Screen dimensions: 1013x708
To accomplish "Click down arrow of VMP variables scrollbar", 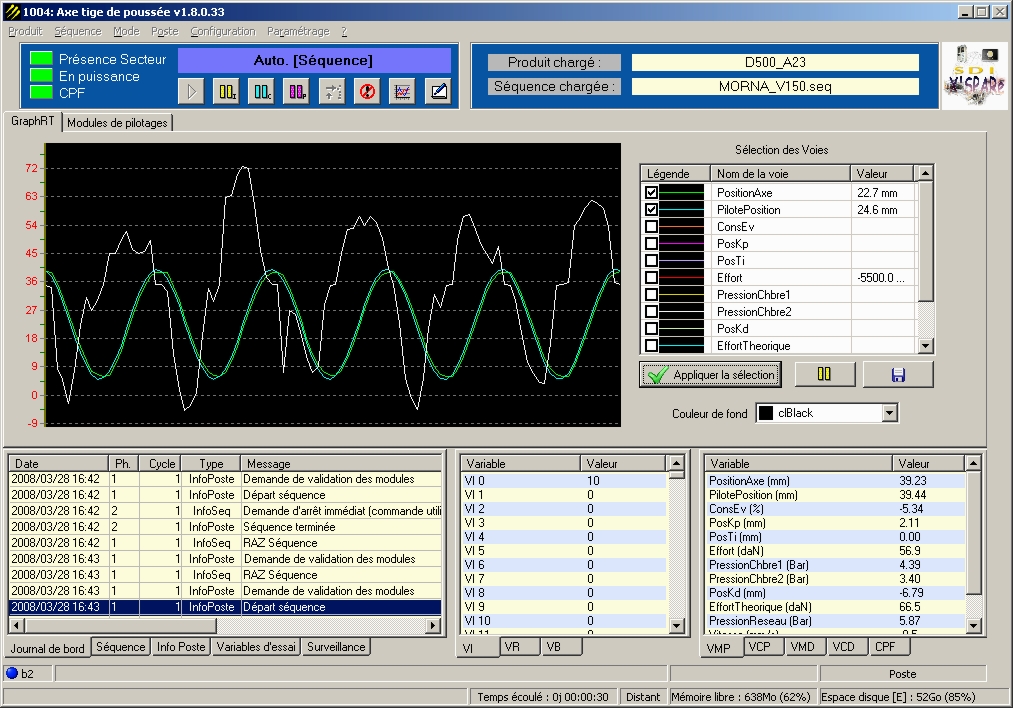I will pyautogui.click(x=974, y=625).
